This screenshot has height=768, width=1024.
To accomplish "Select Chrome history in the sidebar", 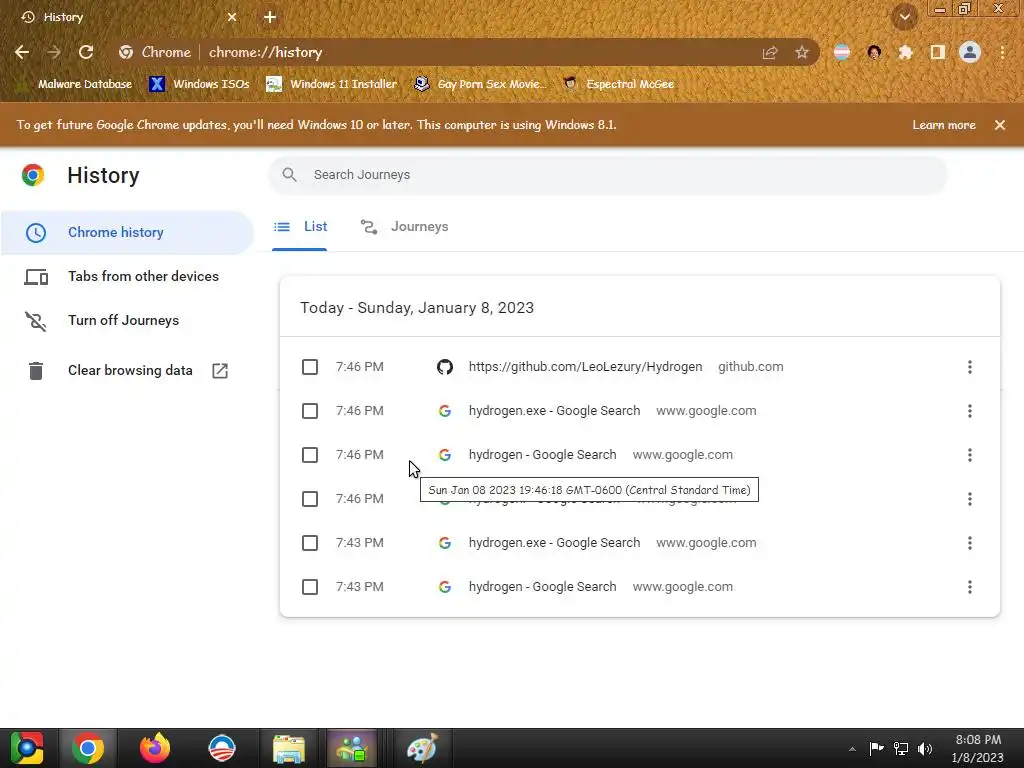I will pyautogui.click(x=127, y=232).
